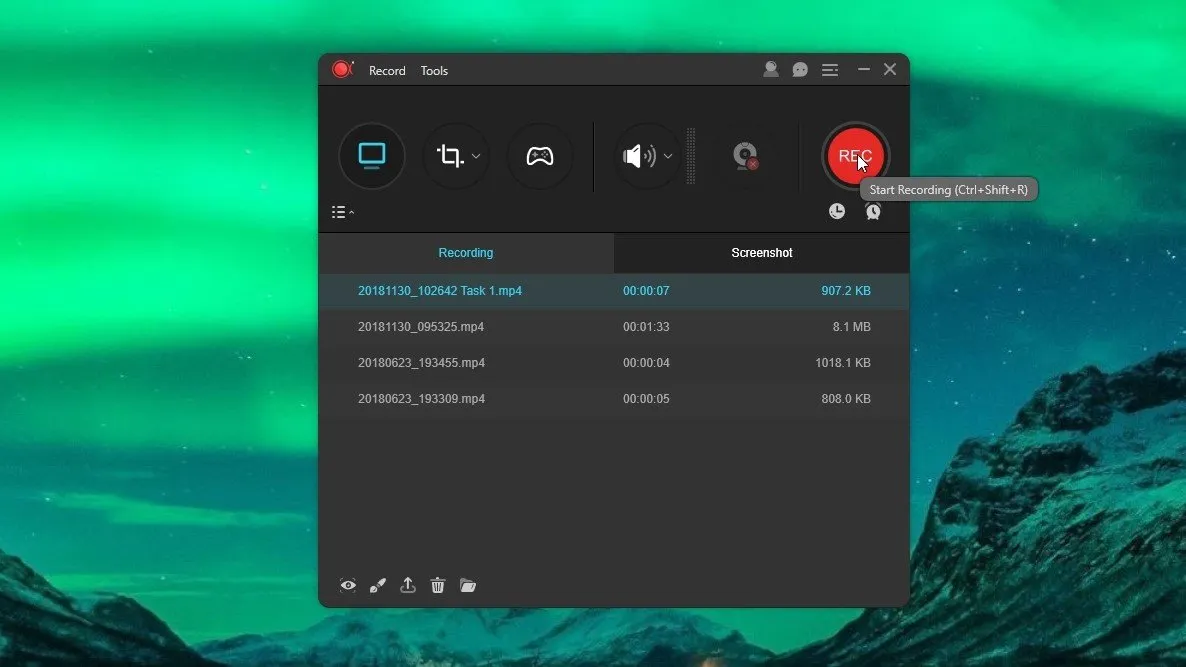
Task: Select full screen recording mode
Action: (372, 156)
